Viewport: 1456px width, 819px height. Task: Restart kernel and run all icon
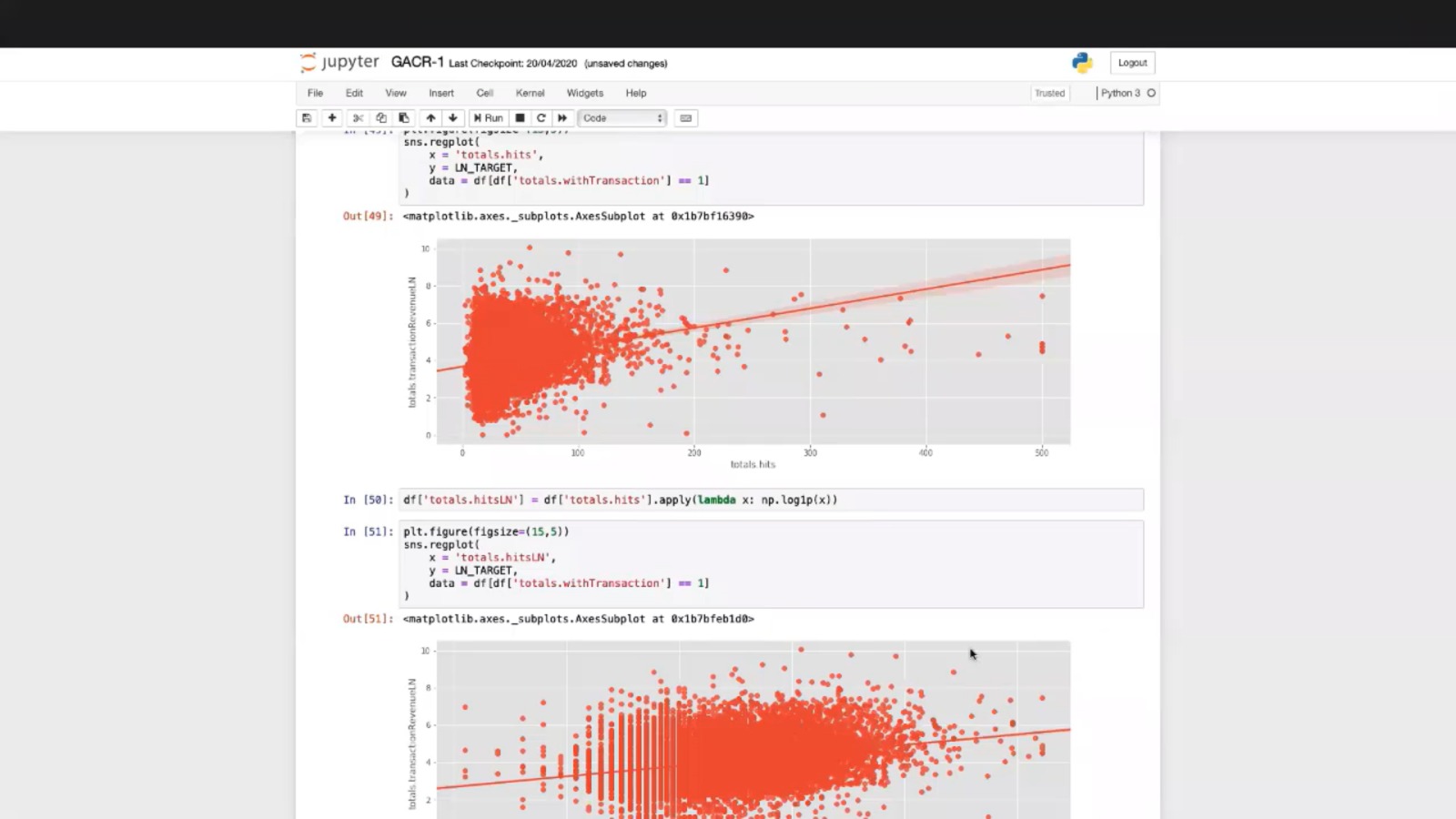(x=562, y=118)
